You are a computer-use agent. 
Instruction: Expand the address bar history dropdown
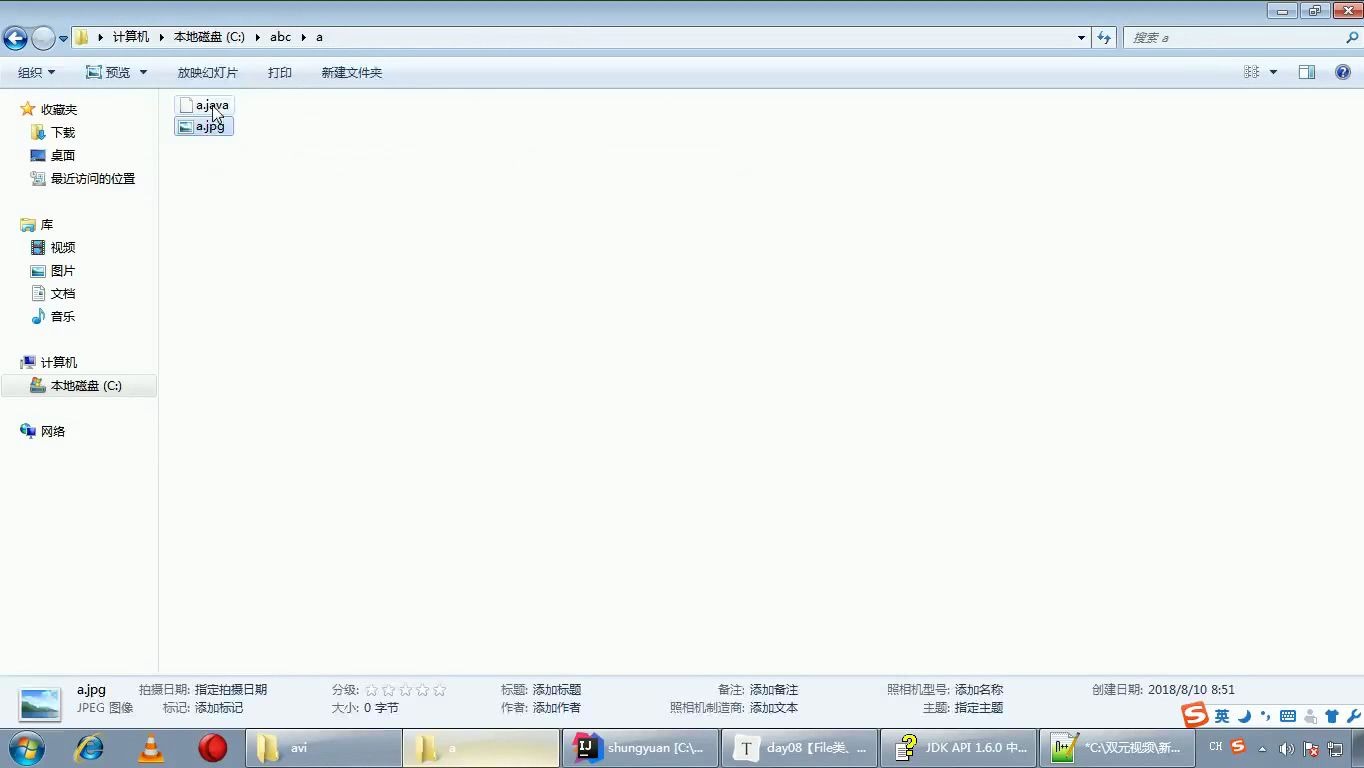coord(1081,37)
